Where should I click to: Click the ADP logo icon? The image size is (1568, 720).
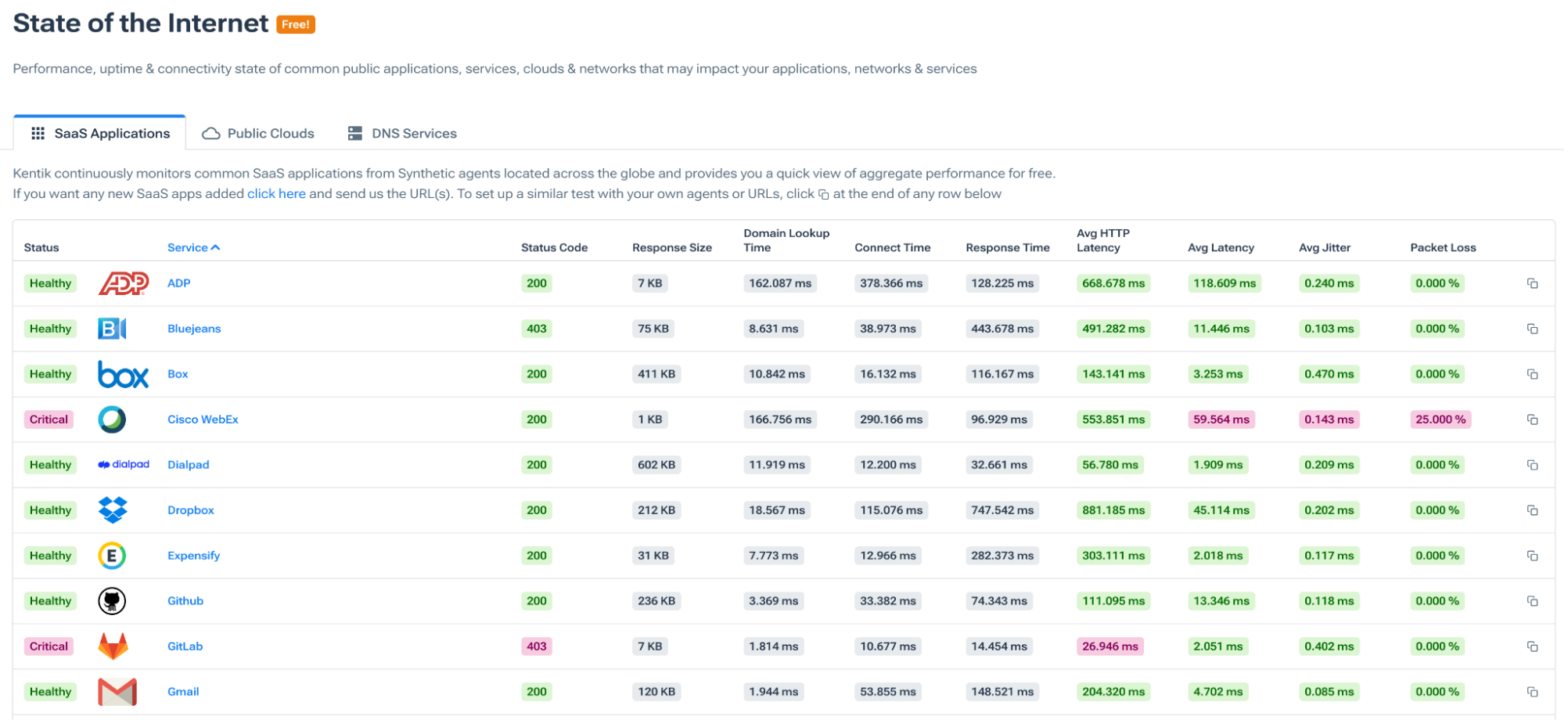coord(123,283)
